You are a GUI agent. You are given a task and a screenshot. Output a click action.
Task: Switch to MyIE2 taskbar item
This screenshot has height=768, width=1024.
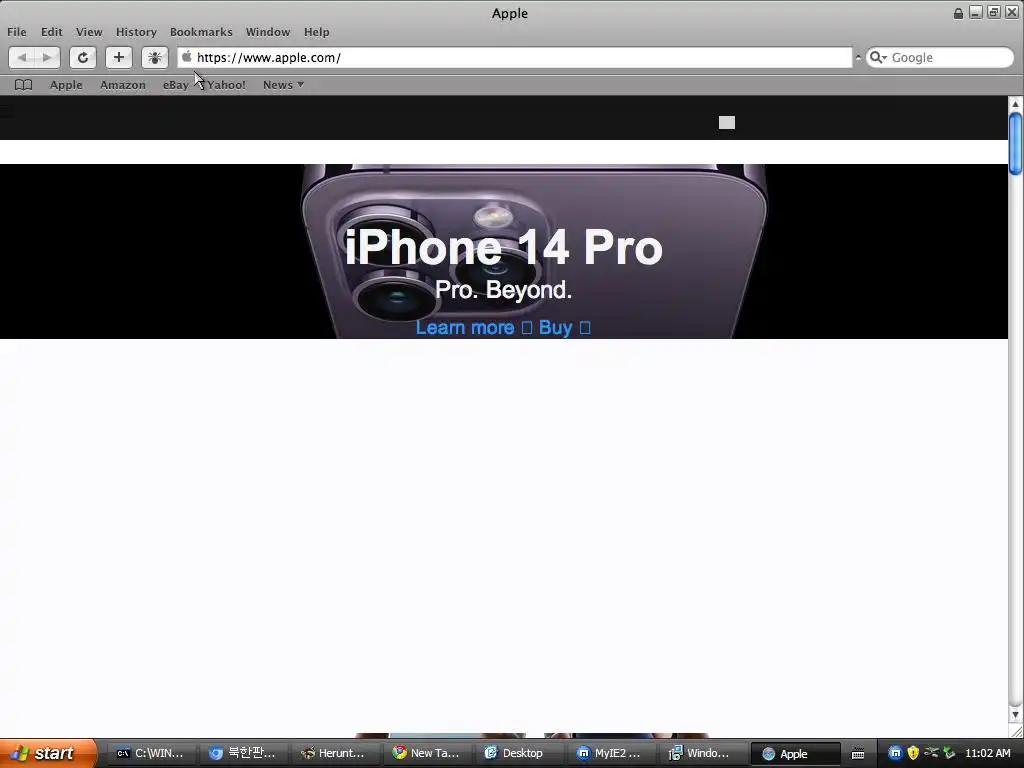pos(609,753)
